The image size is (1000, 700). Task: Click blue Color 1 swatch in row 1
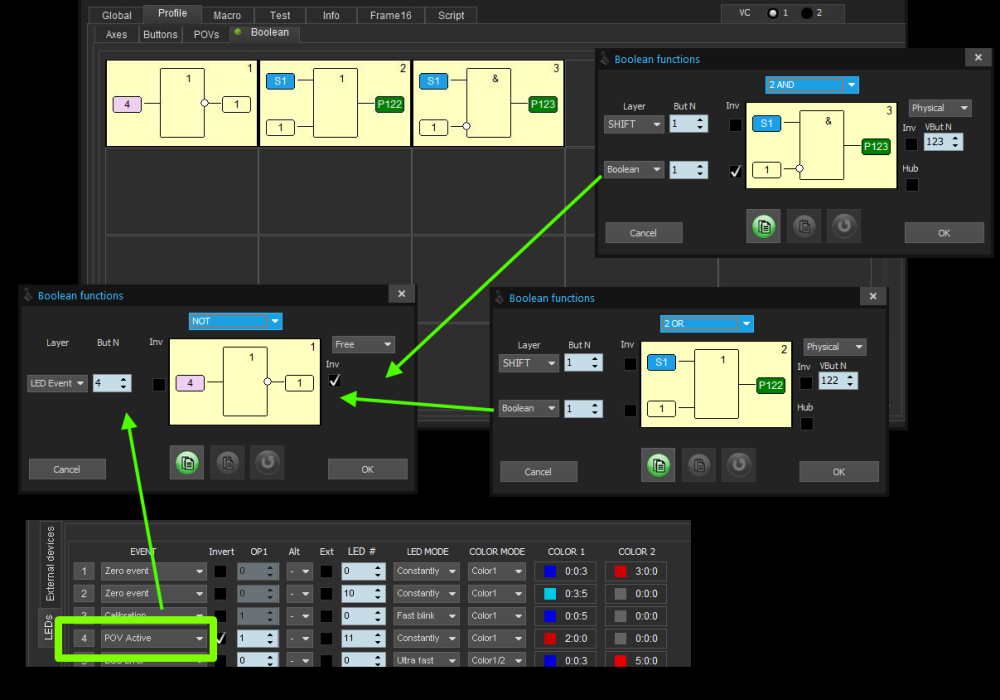(x=550, y=571)
